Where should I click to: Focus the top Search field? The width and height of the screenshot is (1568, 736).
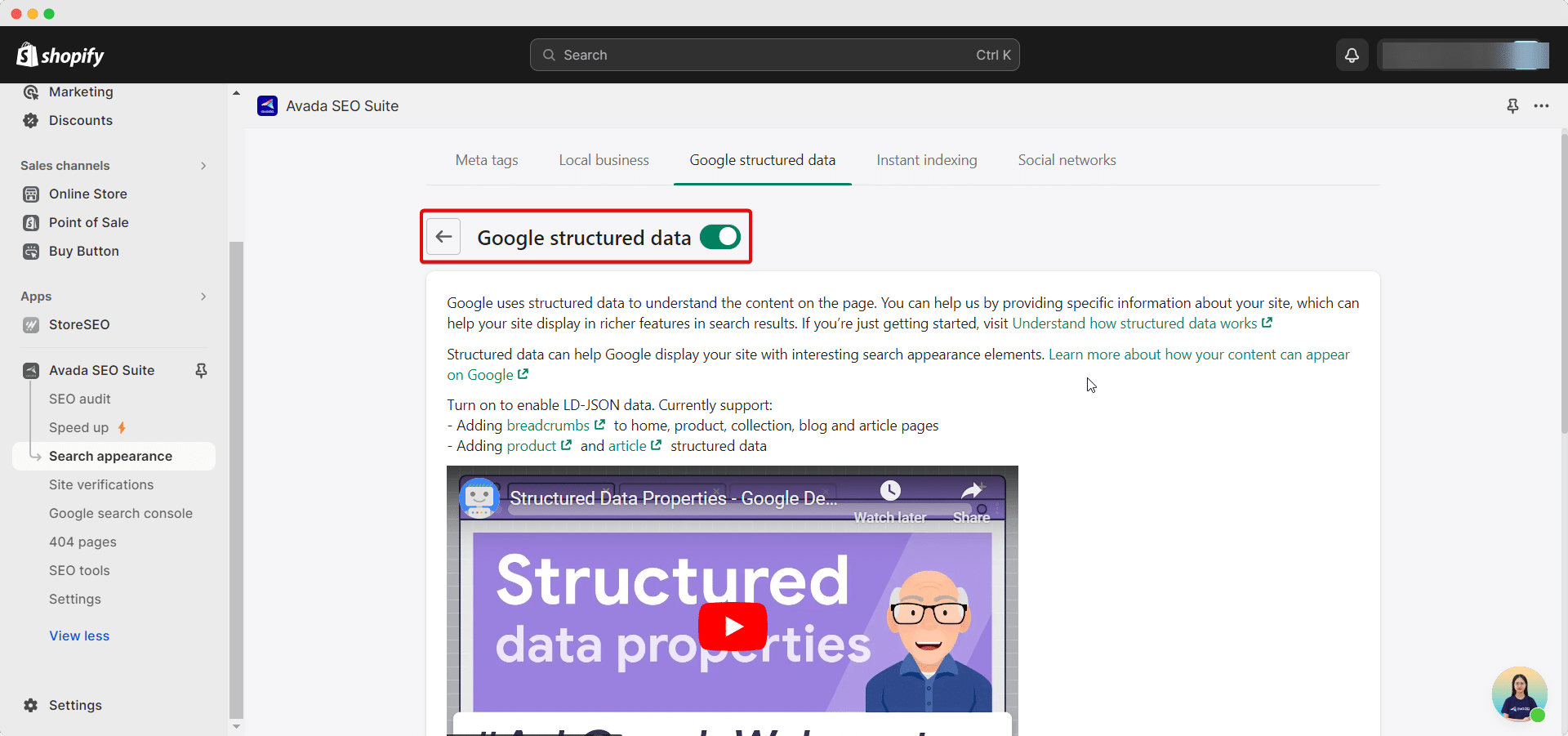click(x=774, y=55)
